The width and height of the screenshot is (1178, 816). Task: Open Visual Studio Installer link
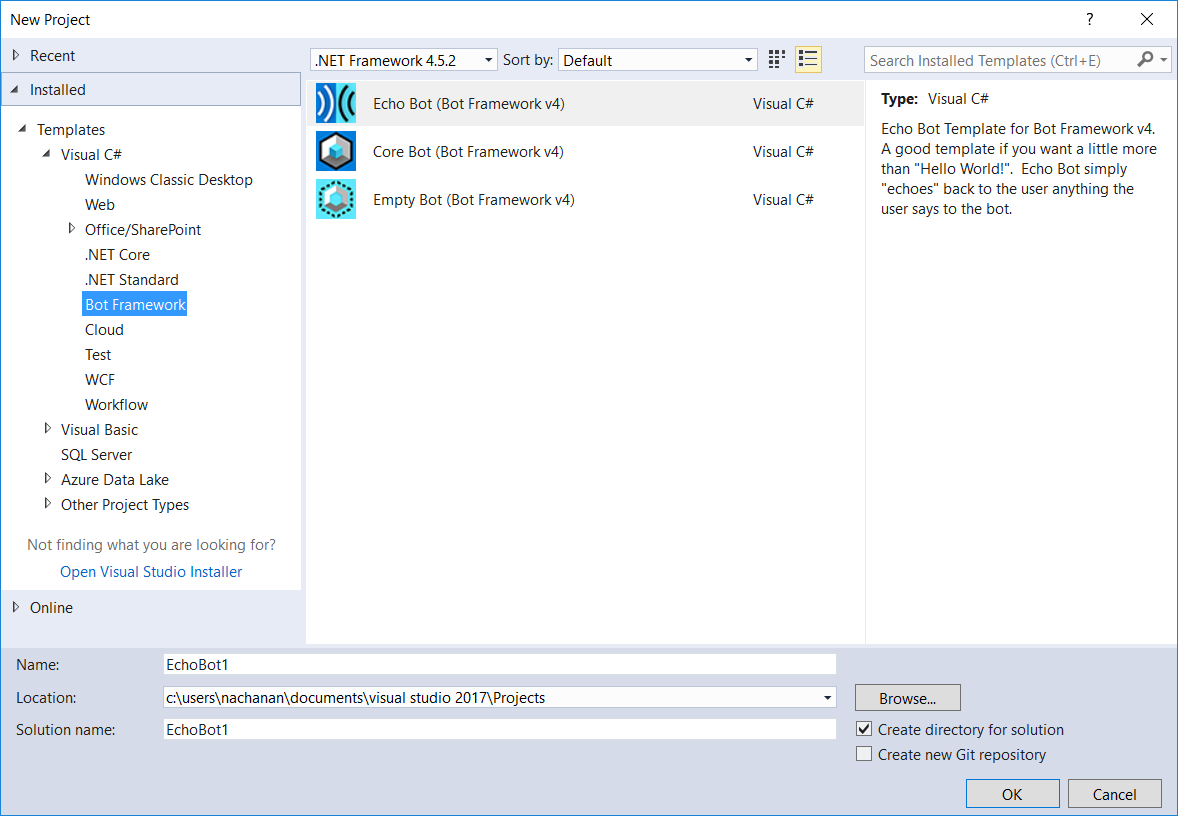pyautogui.click(x=151, y=572)
